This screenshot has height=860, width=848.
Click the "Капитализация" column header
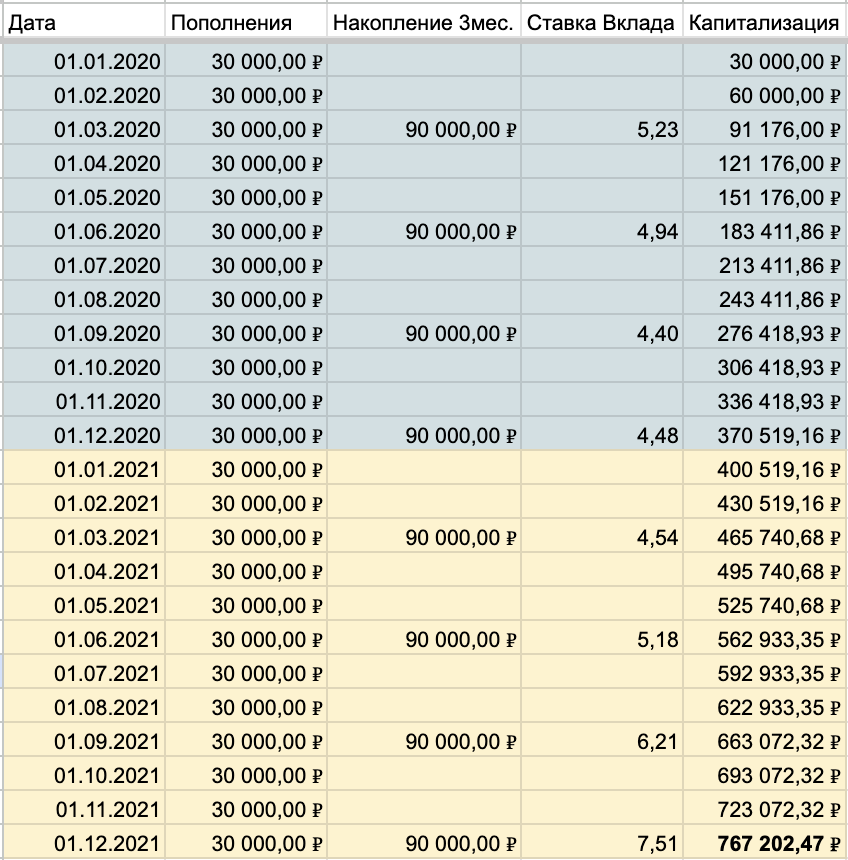coord(764,23)
